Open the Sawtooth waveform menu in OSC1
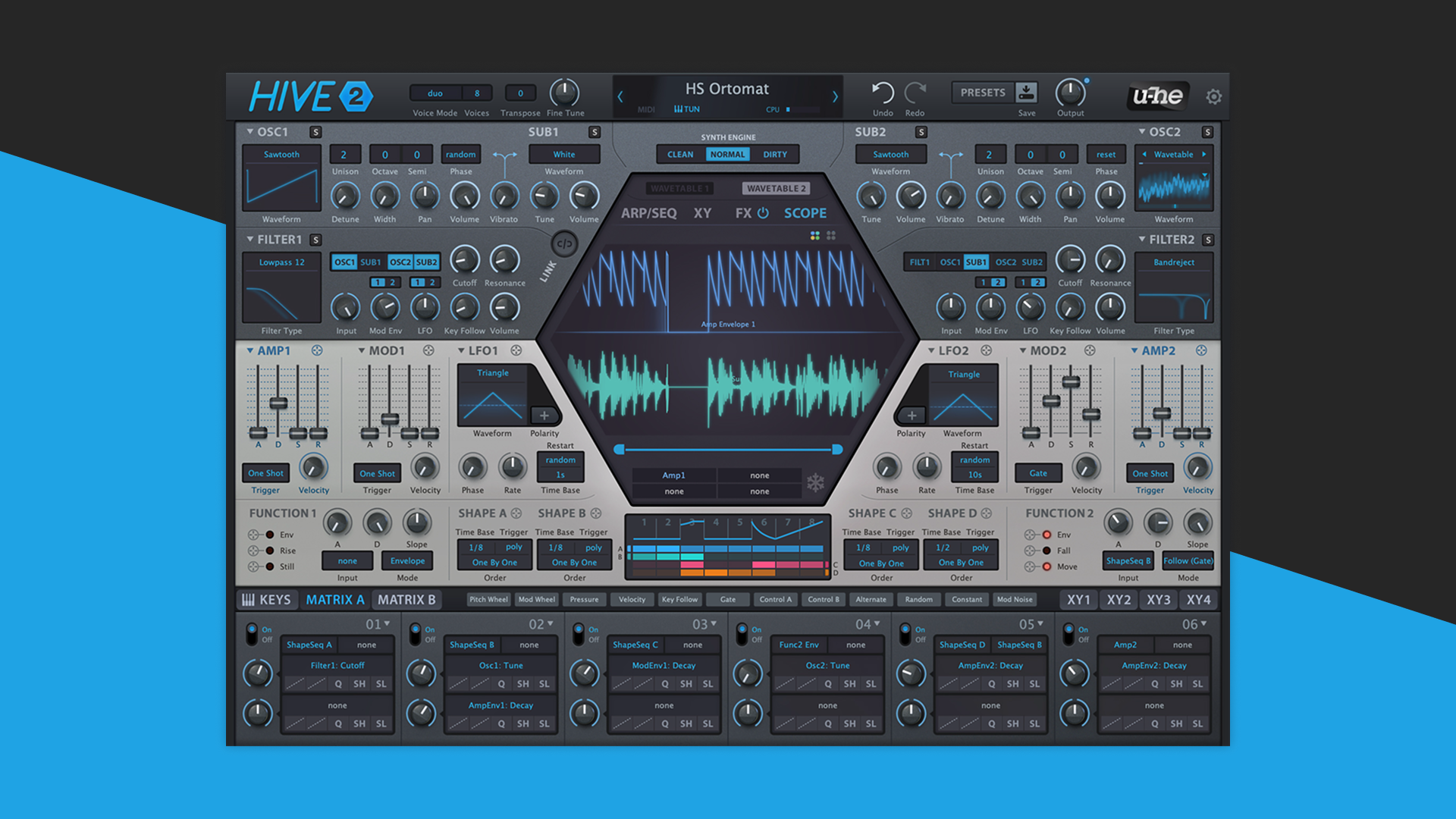 pyautogui.click(x=281, y=154)
